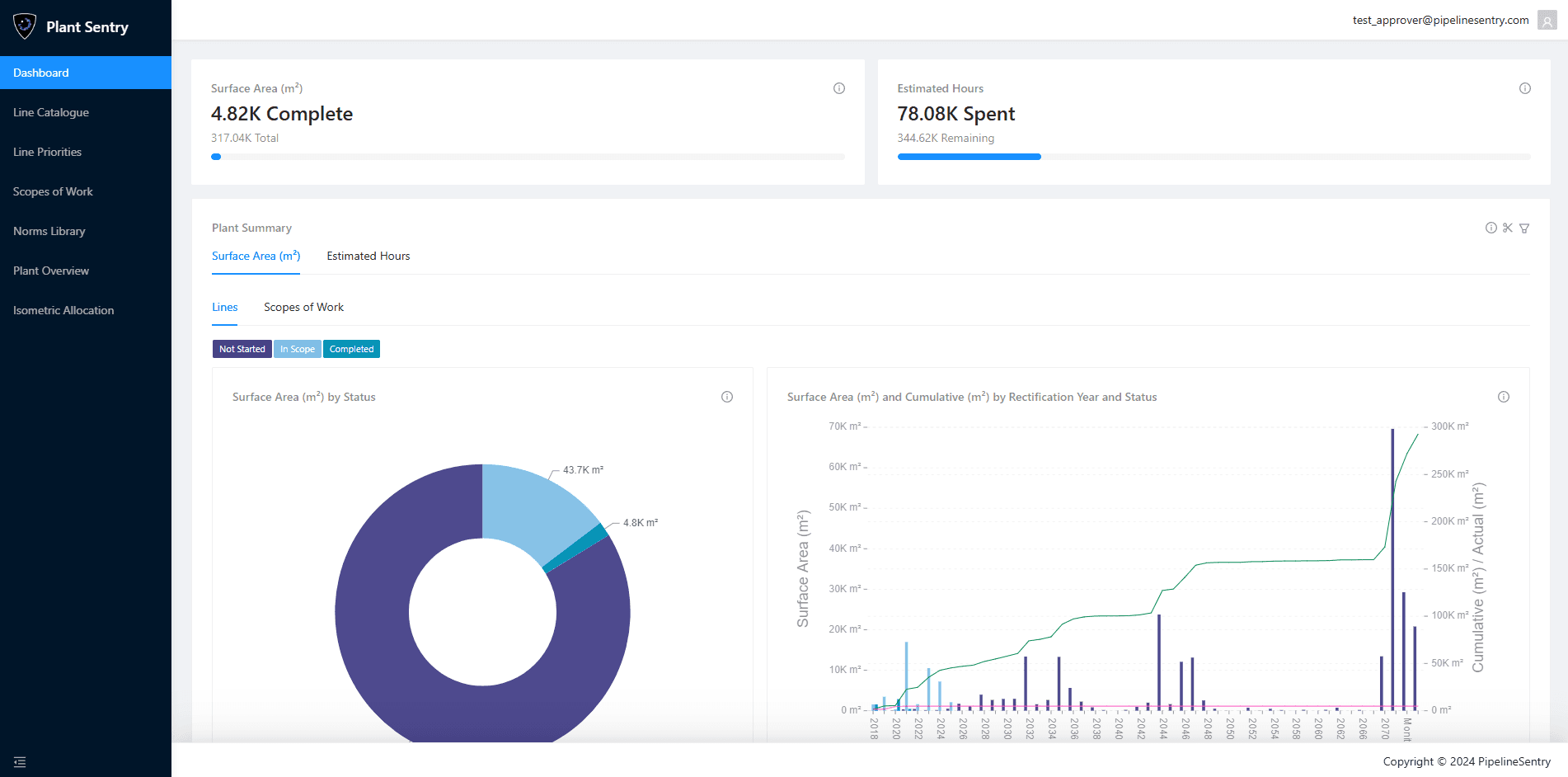
Task: Select the Scopes of Work sub-tab
Action: (303, 307)
